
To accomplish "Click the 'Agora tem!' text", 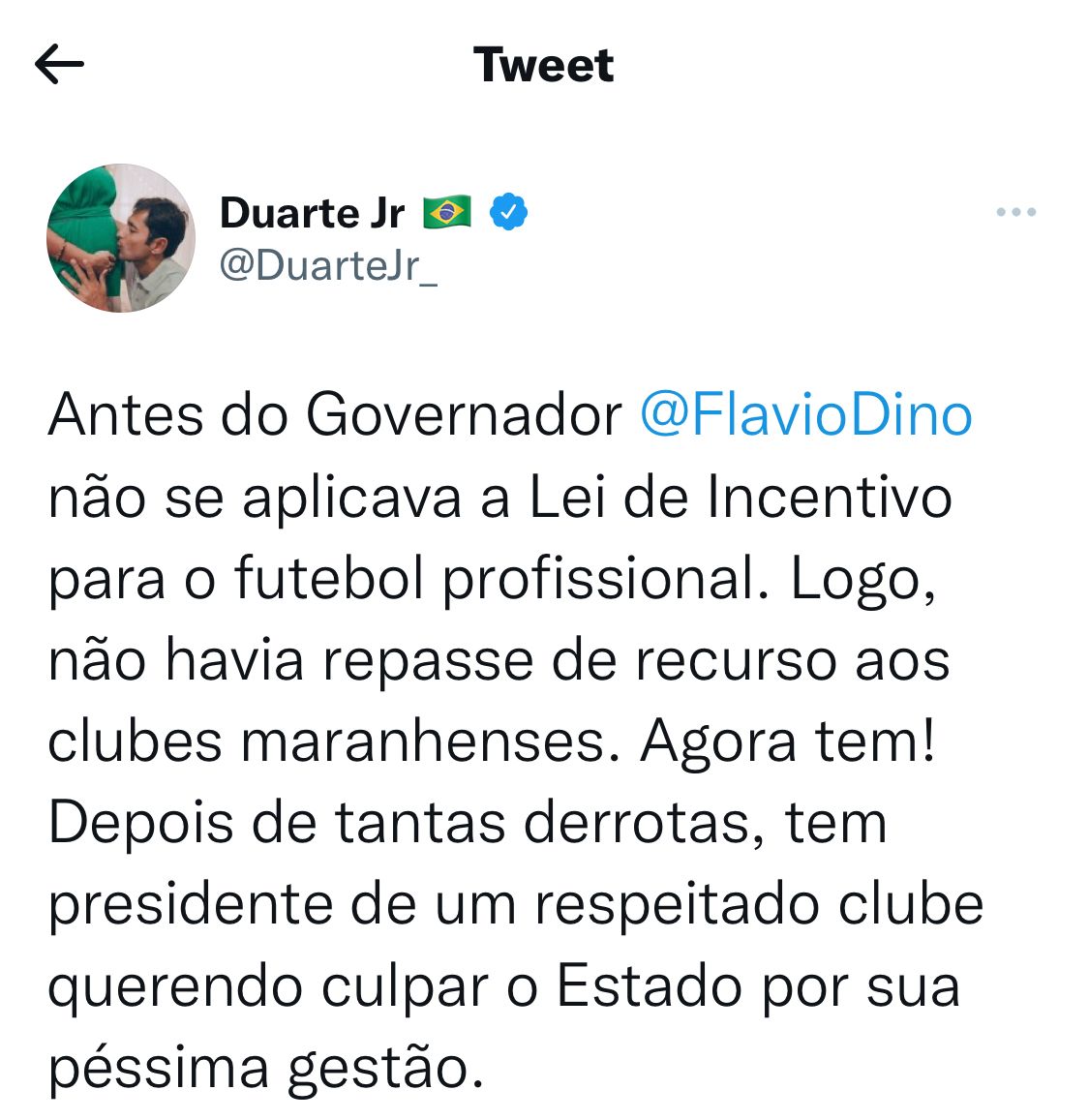I will tap(788, 742).
